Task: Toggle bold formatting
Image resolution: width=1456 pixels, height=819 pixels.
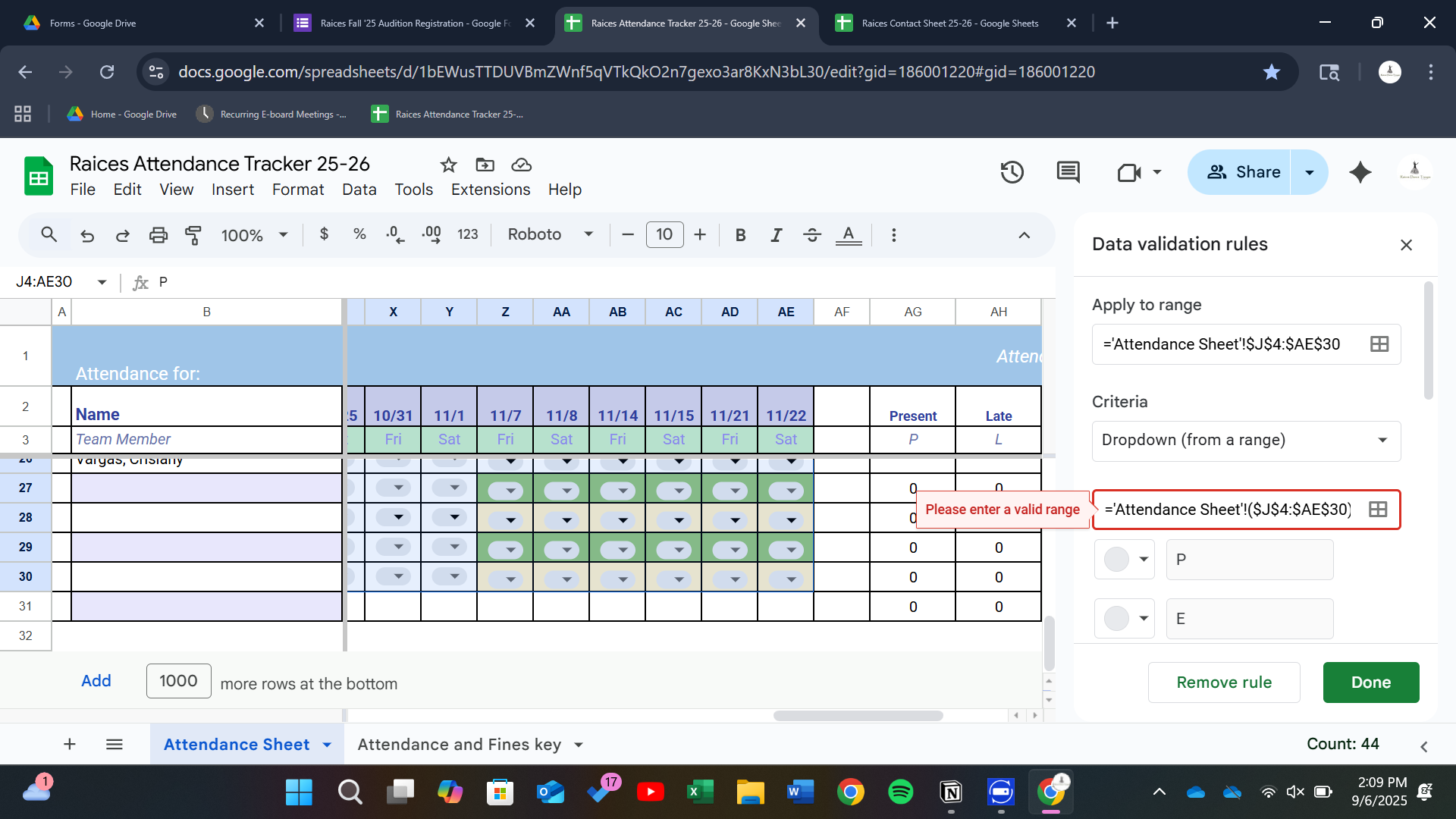Action: pos(740,235)
